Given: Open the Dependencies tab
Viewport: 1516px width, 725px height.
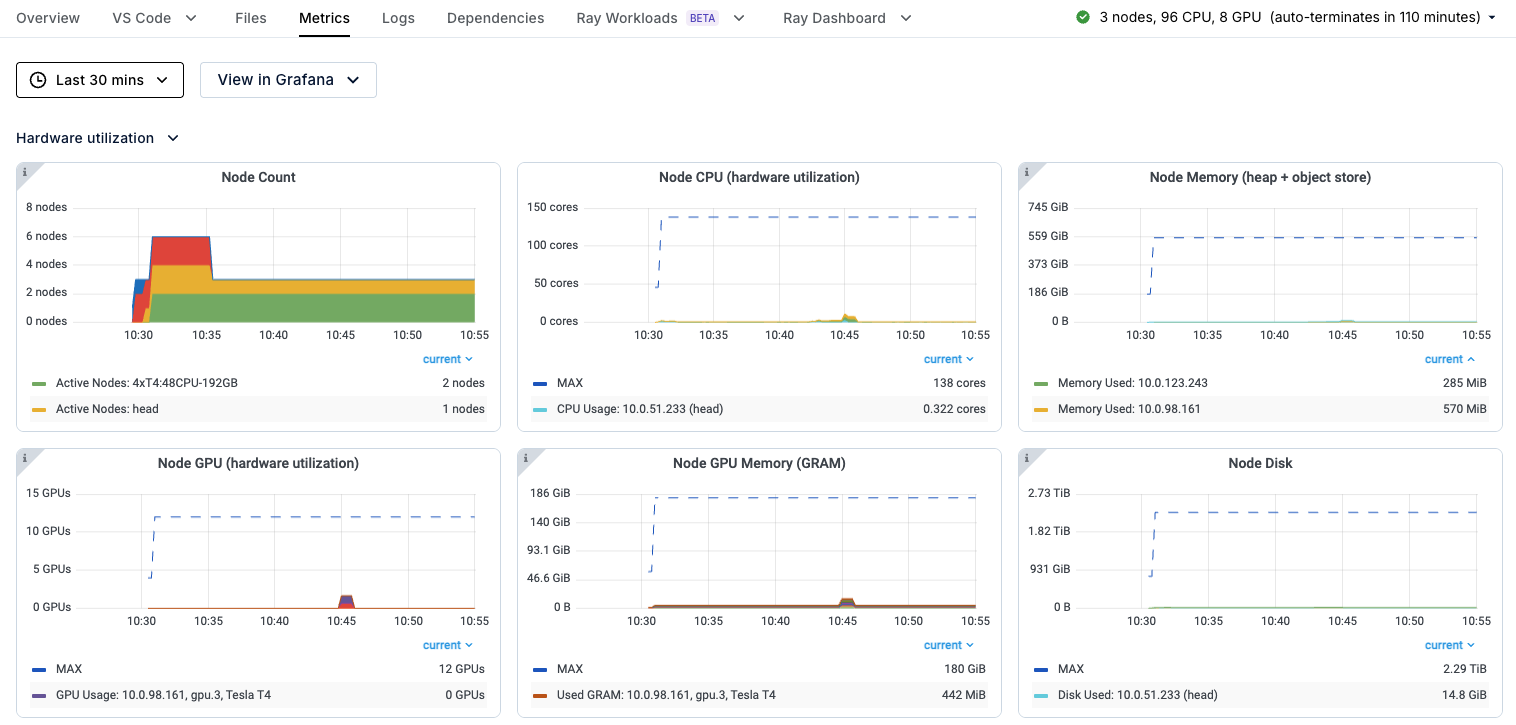Looking at the screenshot, I should (x=496, y=18).
